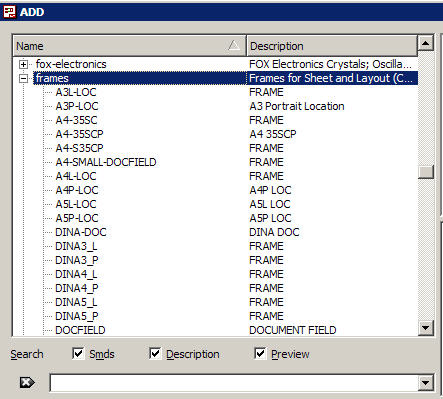
Task: Select the A4-SMALL-DOCFIELD frame
Action: (x=106, y=162)
